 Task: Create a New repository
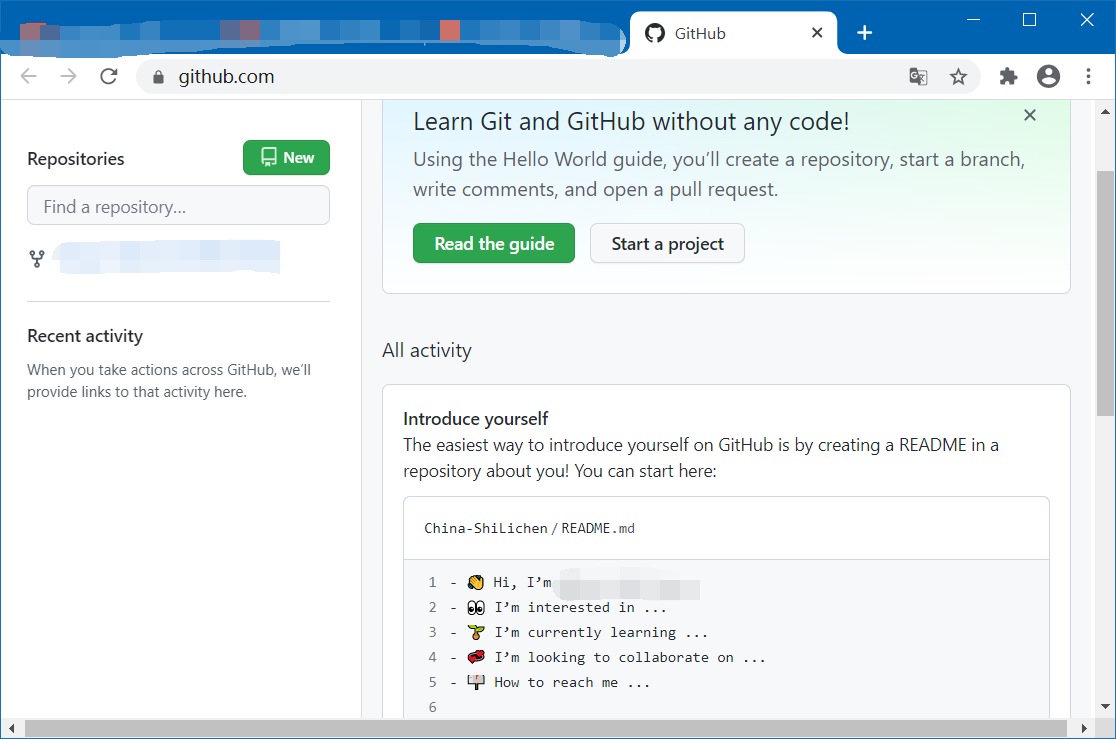[x=286, y=157]
